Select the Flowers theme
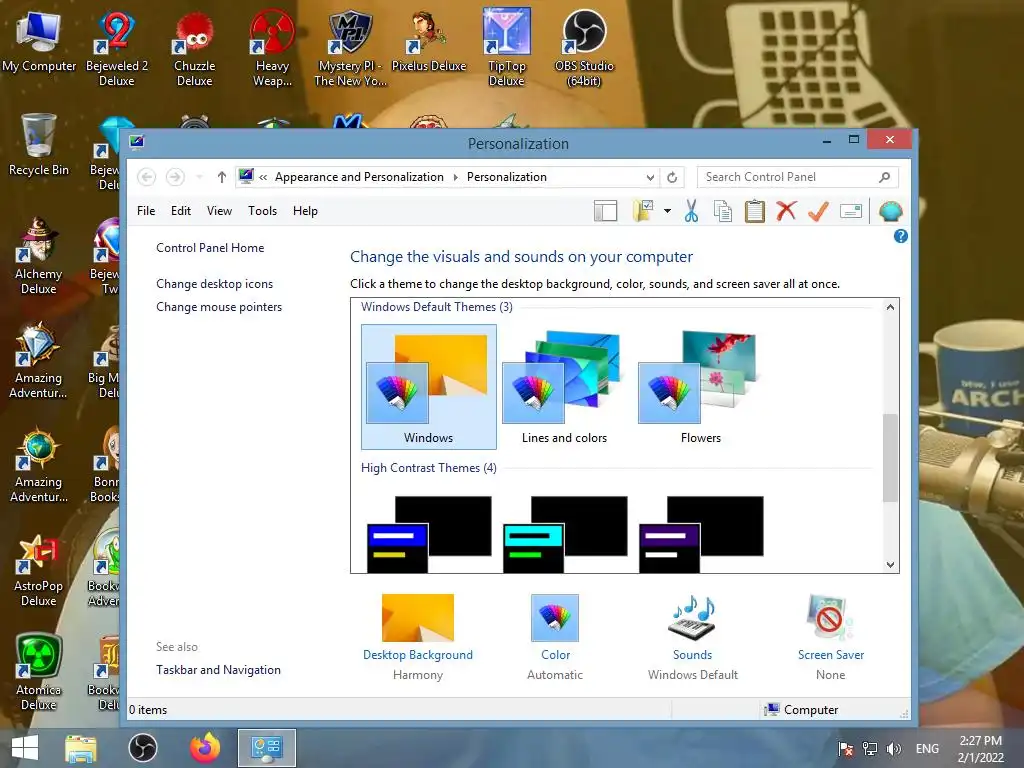Screen dimensions: 1024x768 (700, 387)
